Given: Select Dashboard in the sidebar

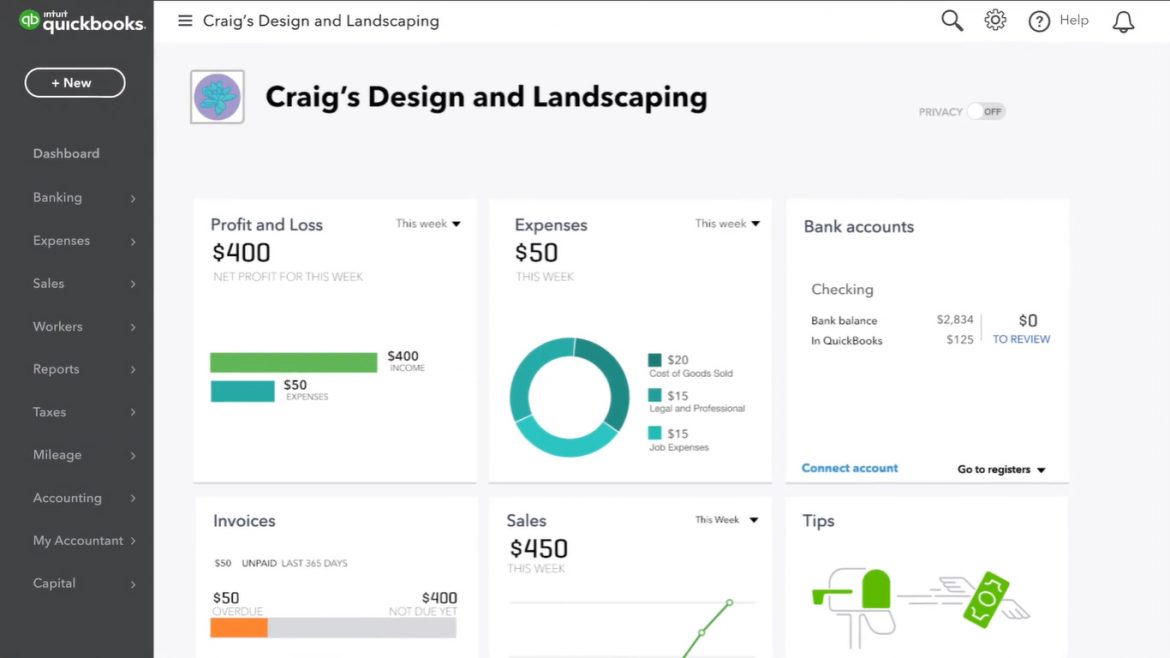Looking at the screenshot, I should coord(66,153).
